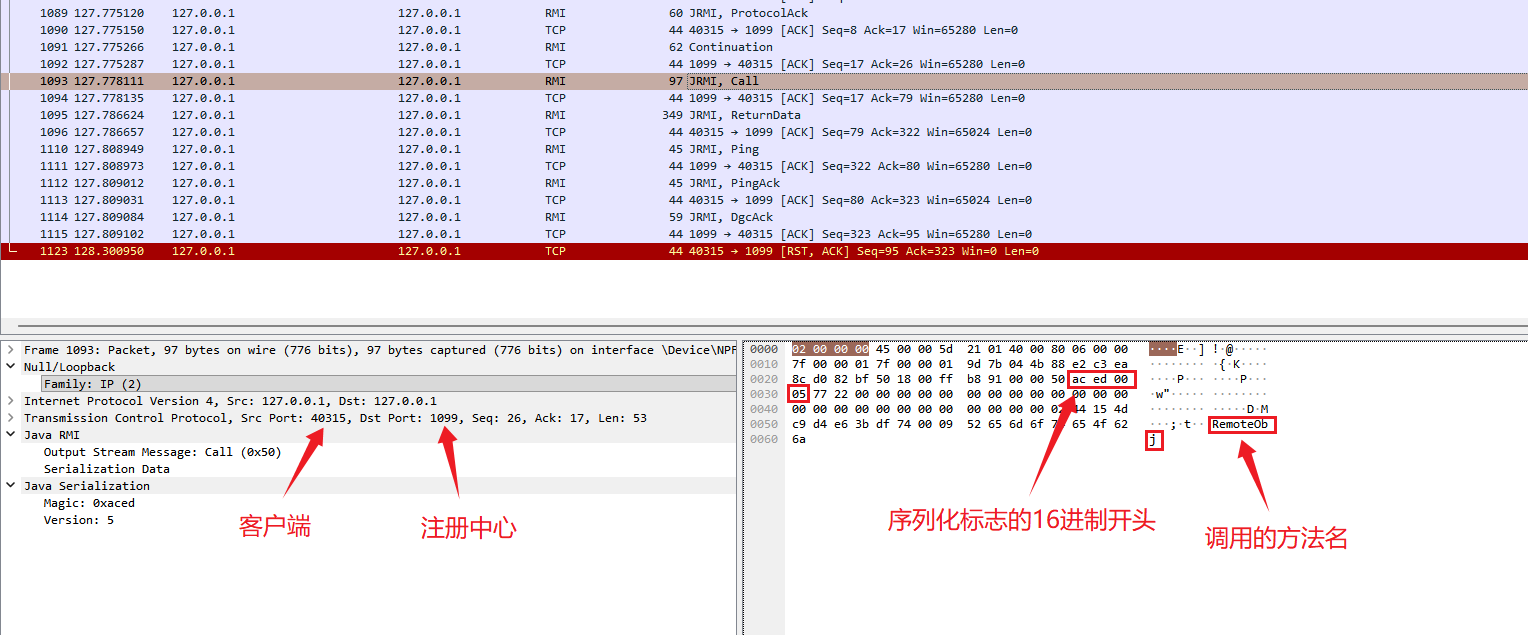Collapse the Java Serialization section
The width and height of the screenshot is (1528, 635).
(x=11, y=486)
